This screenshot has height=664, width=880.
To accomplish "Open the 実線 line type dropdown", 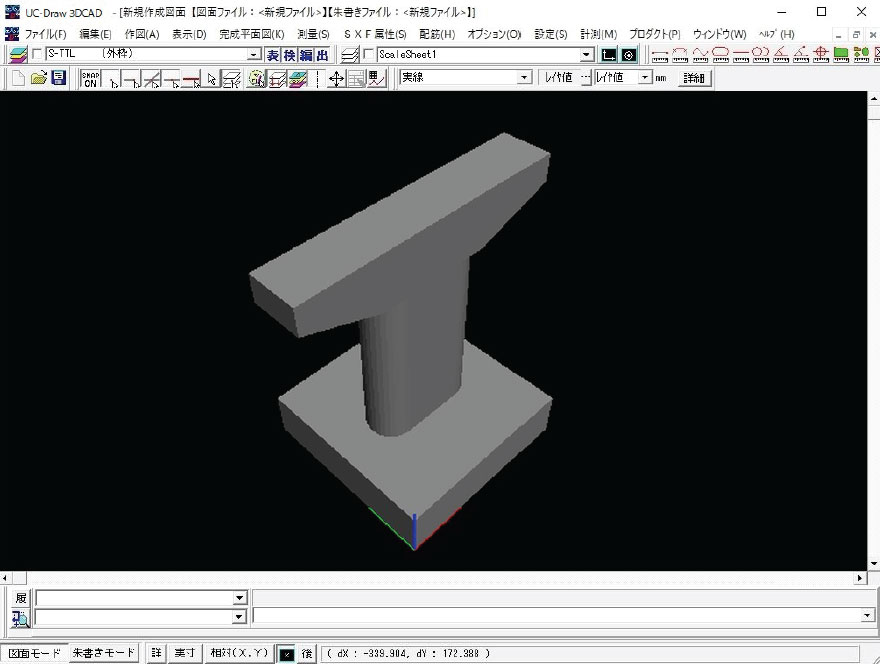I will click(x=524, y=77).
